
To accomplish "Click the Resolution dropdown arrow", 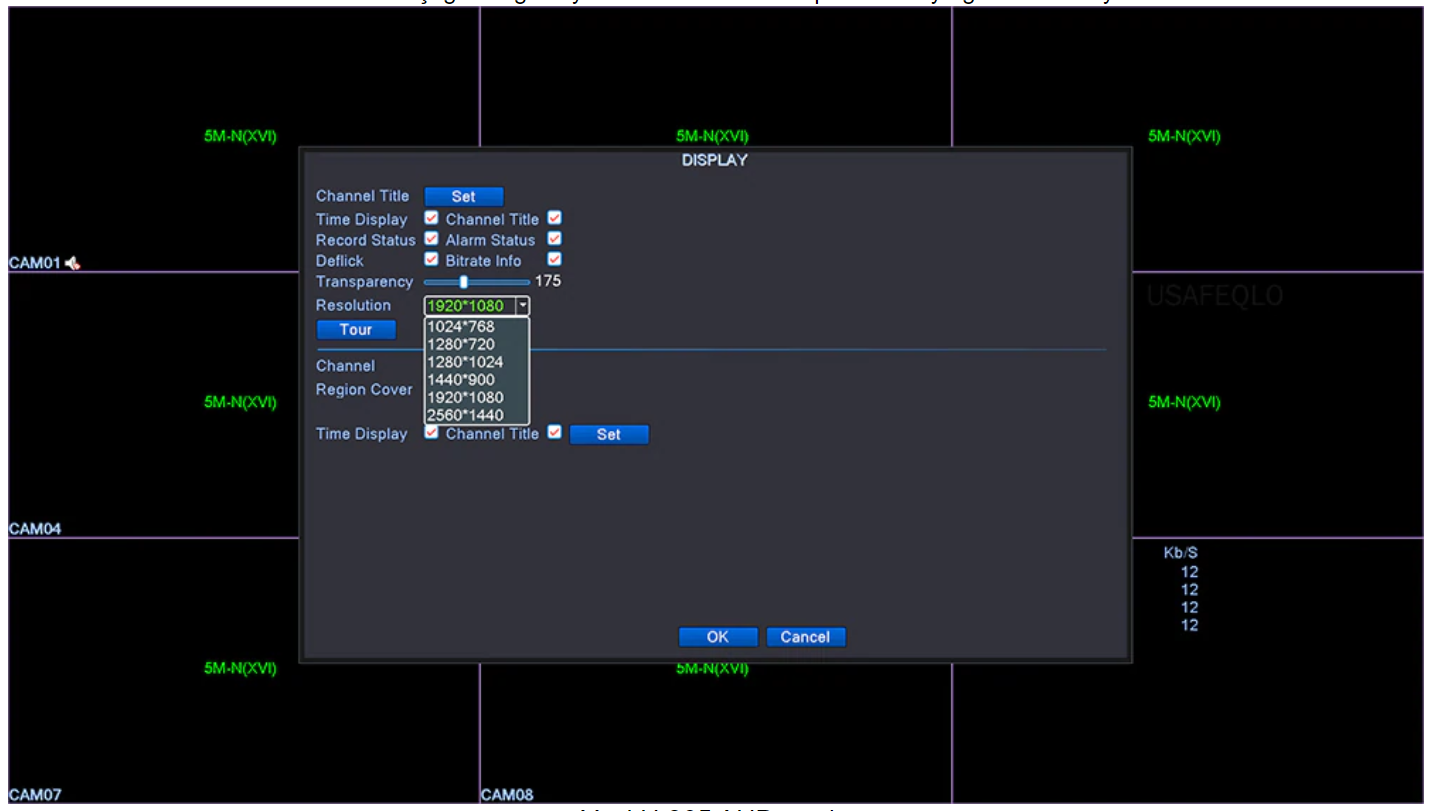I will (521, 306).
